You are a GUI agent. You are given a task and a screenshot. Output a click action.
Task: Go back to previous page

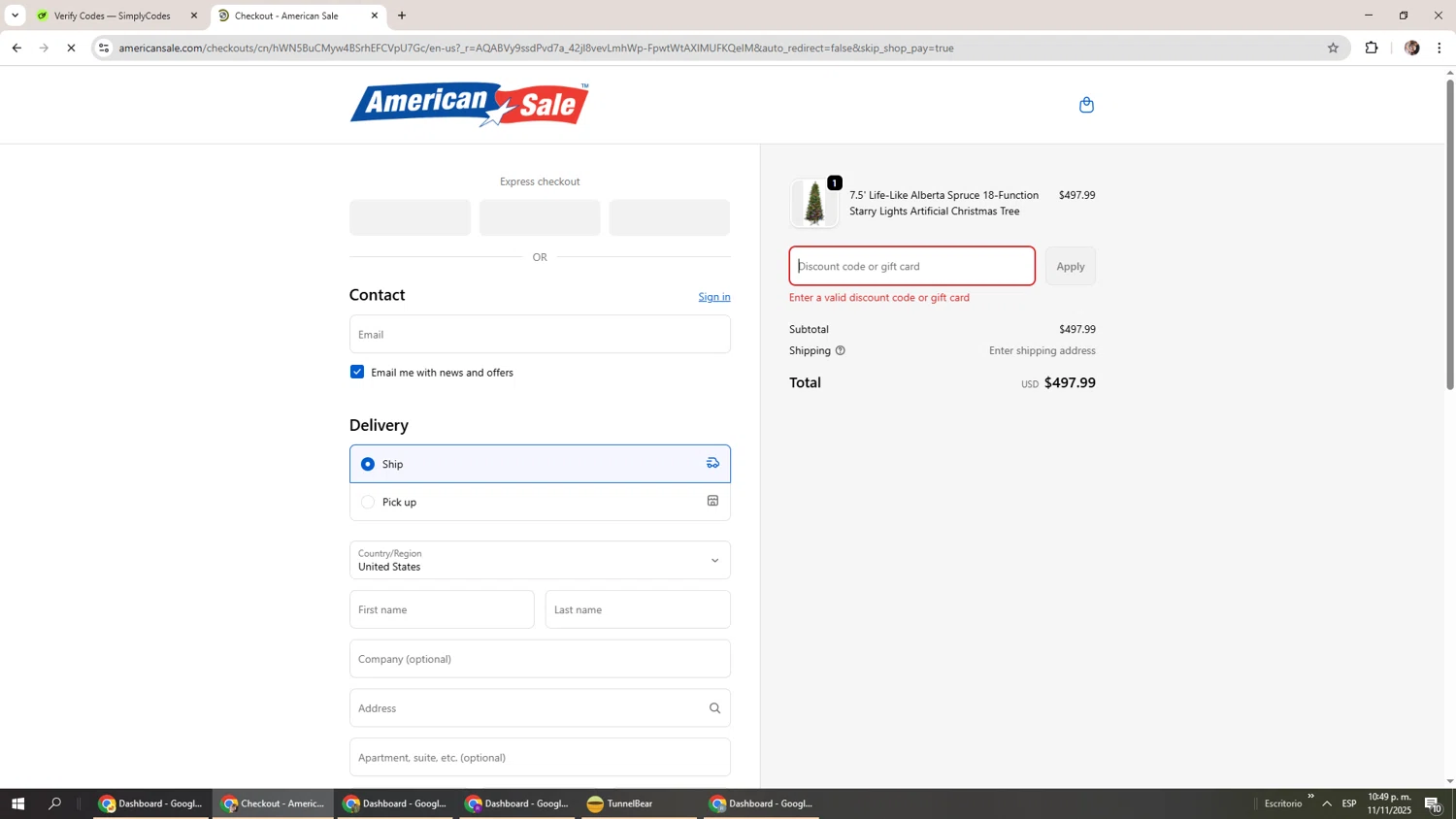pos(17,48)
